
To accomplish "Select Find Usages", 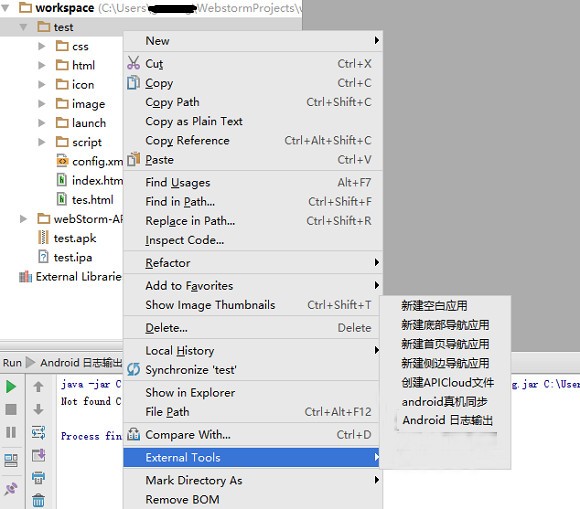I will 253,182.
